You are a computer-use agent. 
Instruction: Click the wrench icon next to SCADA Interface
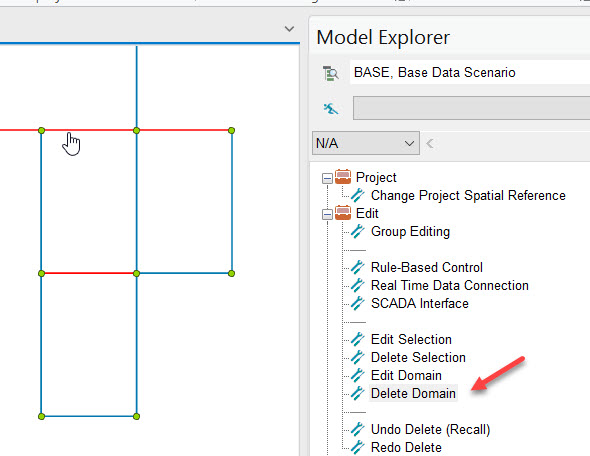[357, 303]
